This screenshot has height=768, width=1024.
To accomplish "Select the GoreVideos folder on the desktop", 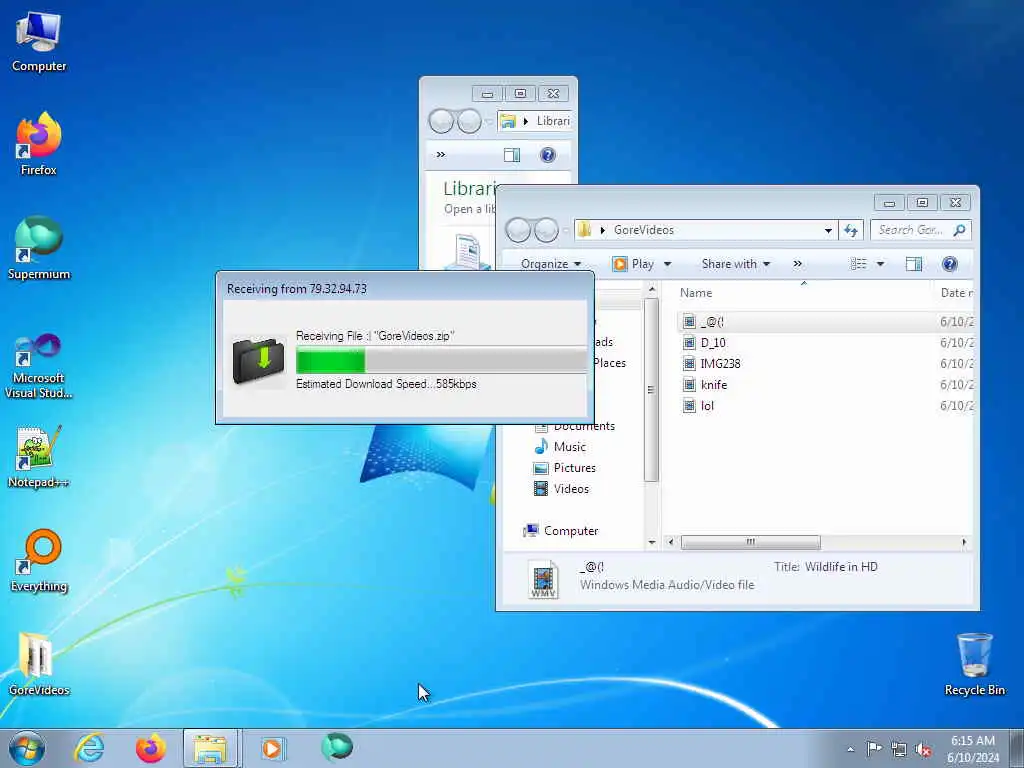I will tap(39, 664).
